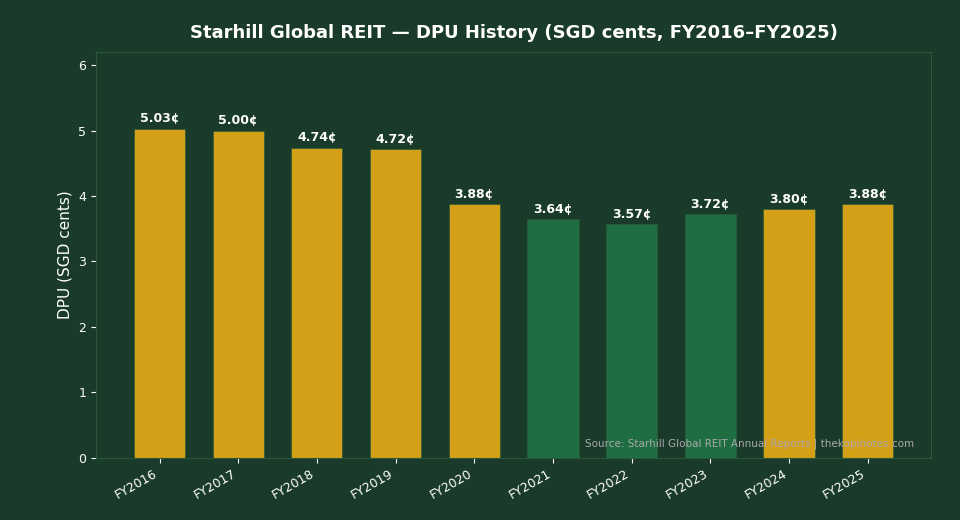Click the y-axis tick label 3

pos(83,262)
